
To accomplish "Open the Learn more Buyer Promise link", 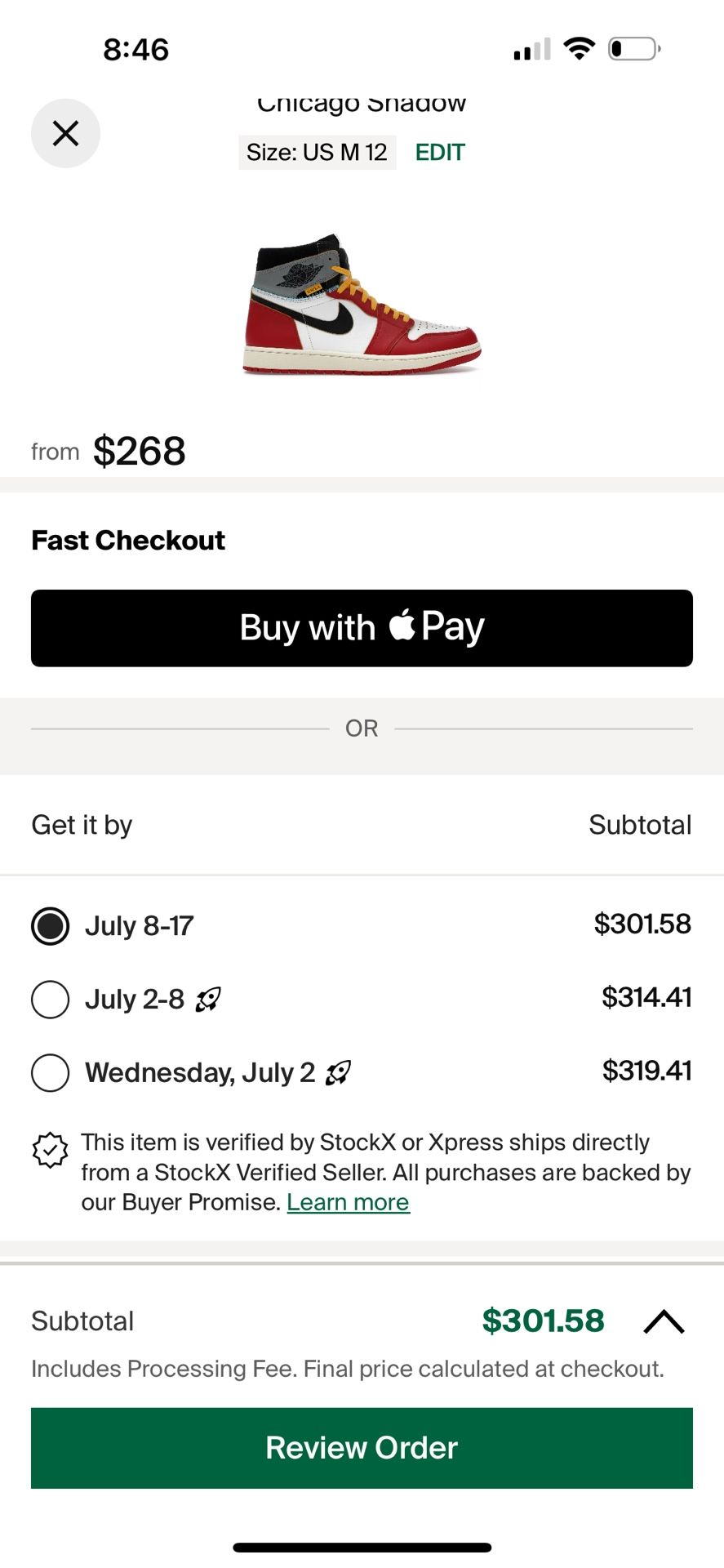I will [x=348, y=1202].
